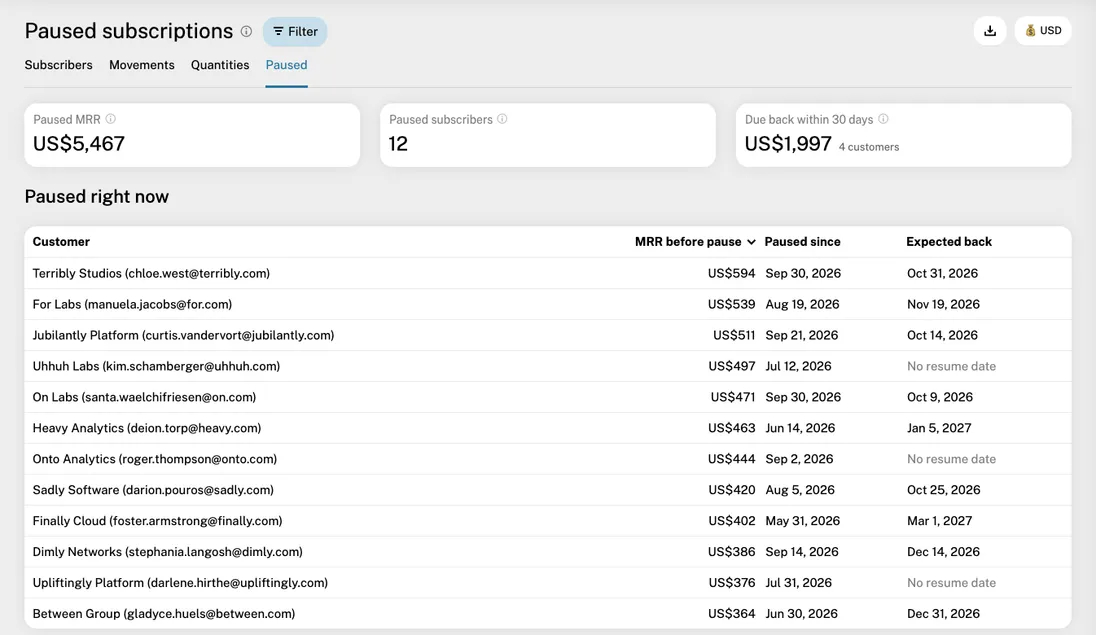The height and width of the screenshot is (635, 1096).
Task: Open Heavy Analytics customer row
Action: (548, 428)
